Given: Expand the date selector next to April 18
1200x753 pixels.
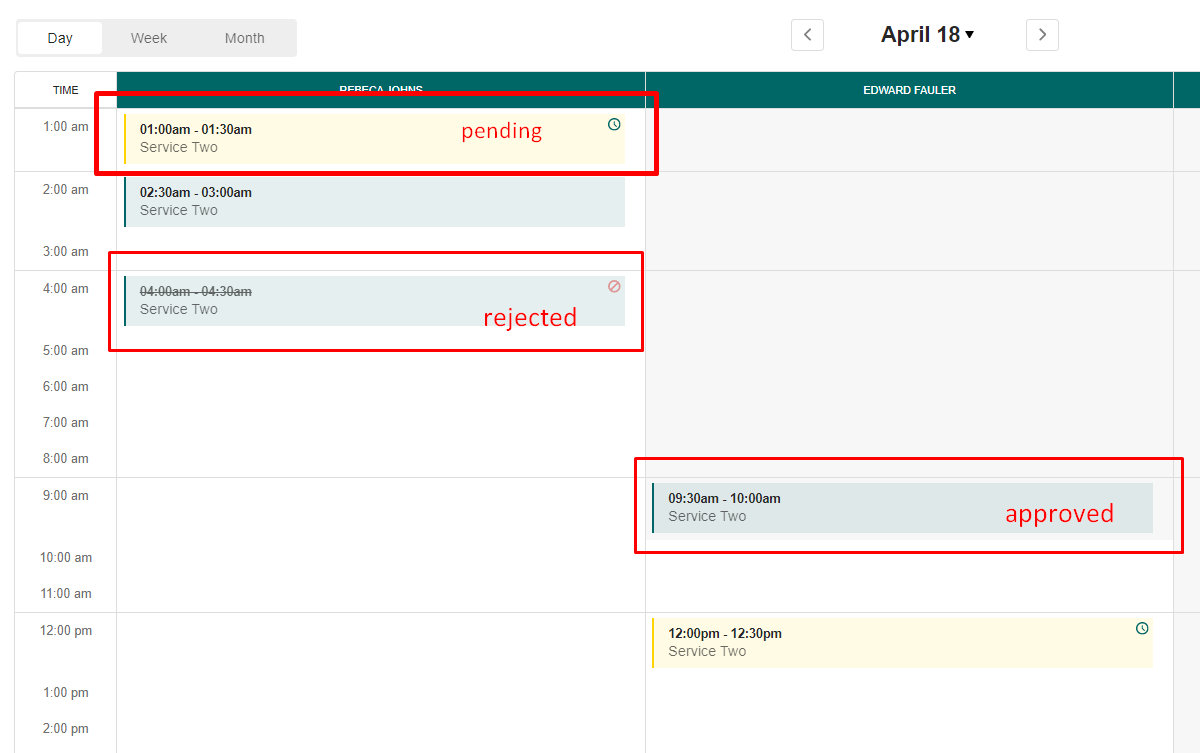Looking at the screenshot, I should click(x=969, y=34).
